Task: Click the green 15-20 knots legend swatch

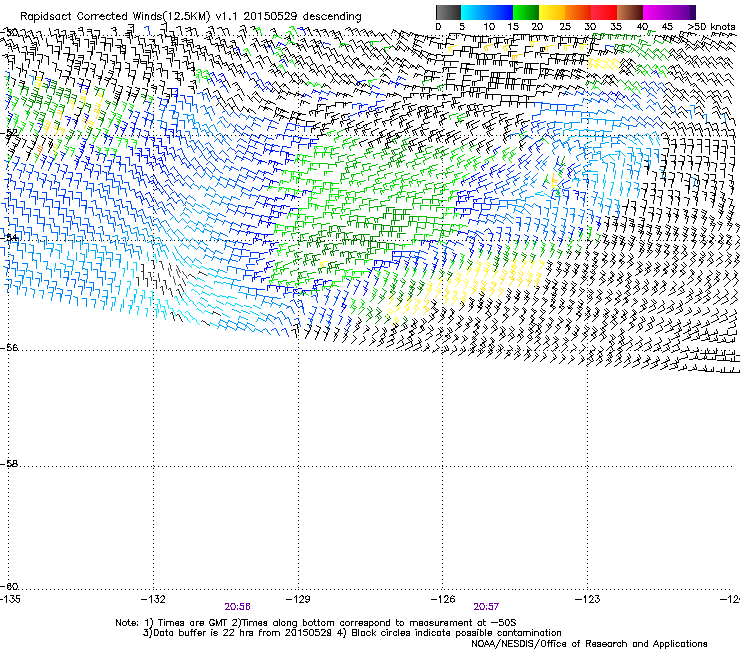Action: click(526, 12)
